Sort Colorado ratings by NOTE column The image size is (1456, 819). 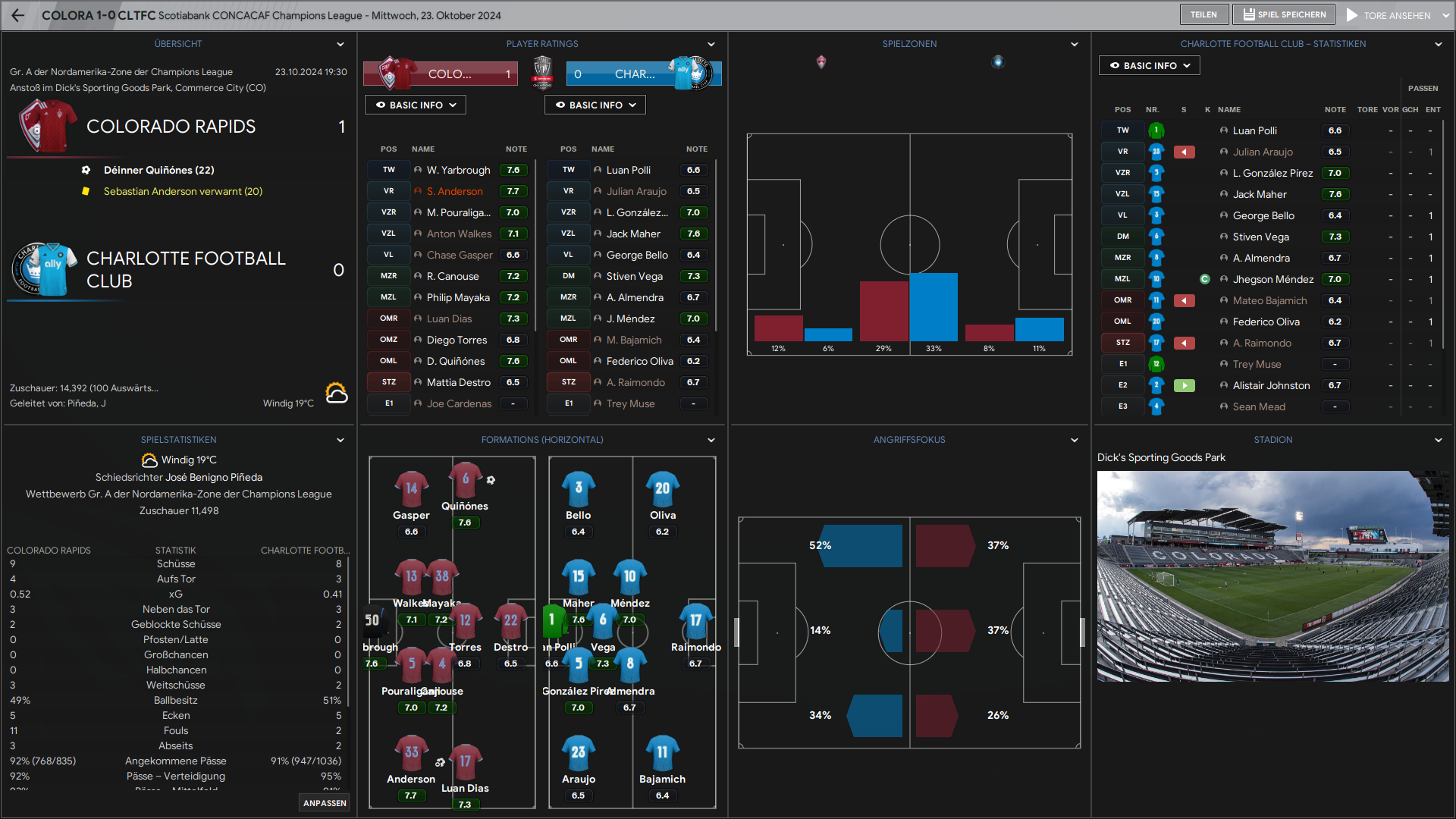(x=516, y=149)
